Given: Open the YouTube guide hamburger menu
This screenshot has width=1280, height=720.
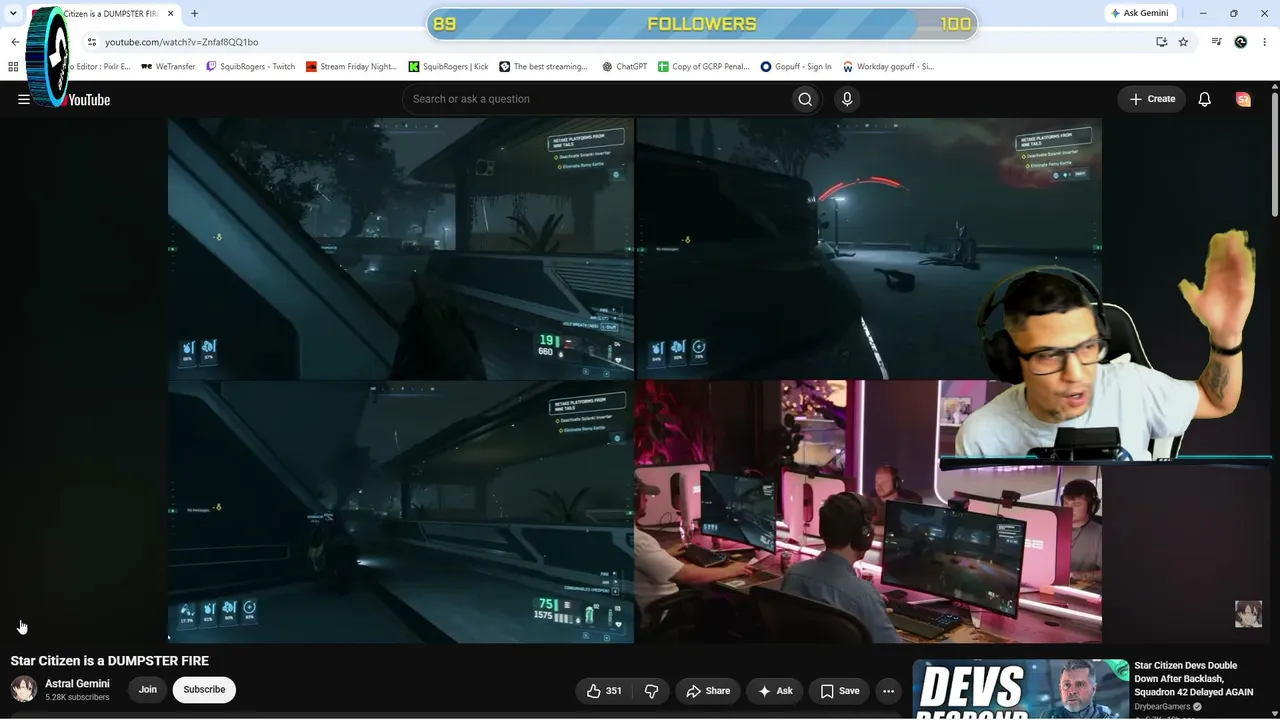Looking at the screenshot, I should [x=24, y=99].
